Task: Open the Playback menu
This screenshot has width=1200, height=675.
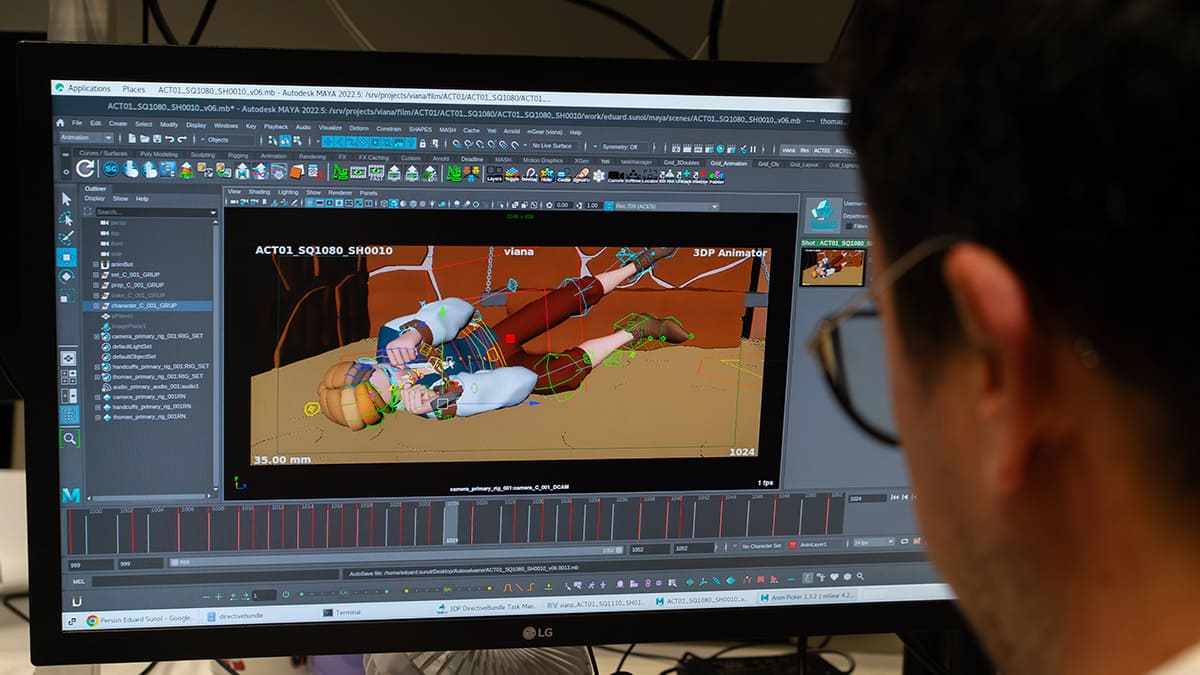Action: 276,126
